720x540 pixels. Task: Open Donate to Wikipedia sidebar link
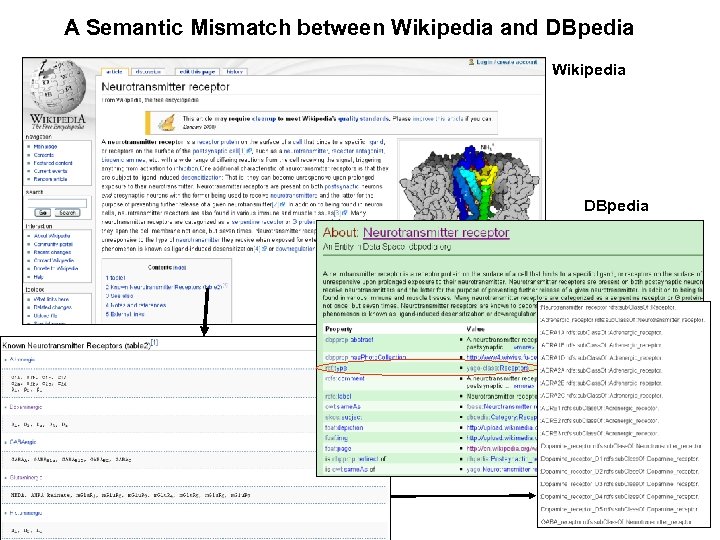[x=56, y=268]
